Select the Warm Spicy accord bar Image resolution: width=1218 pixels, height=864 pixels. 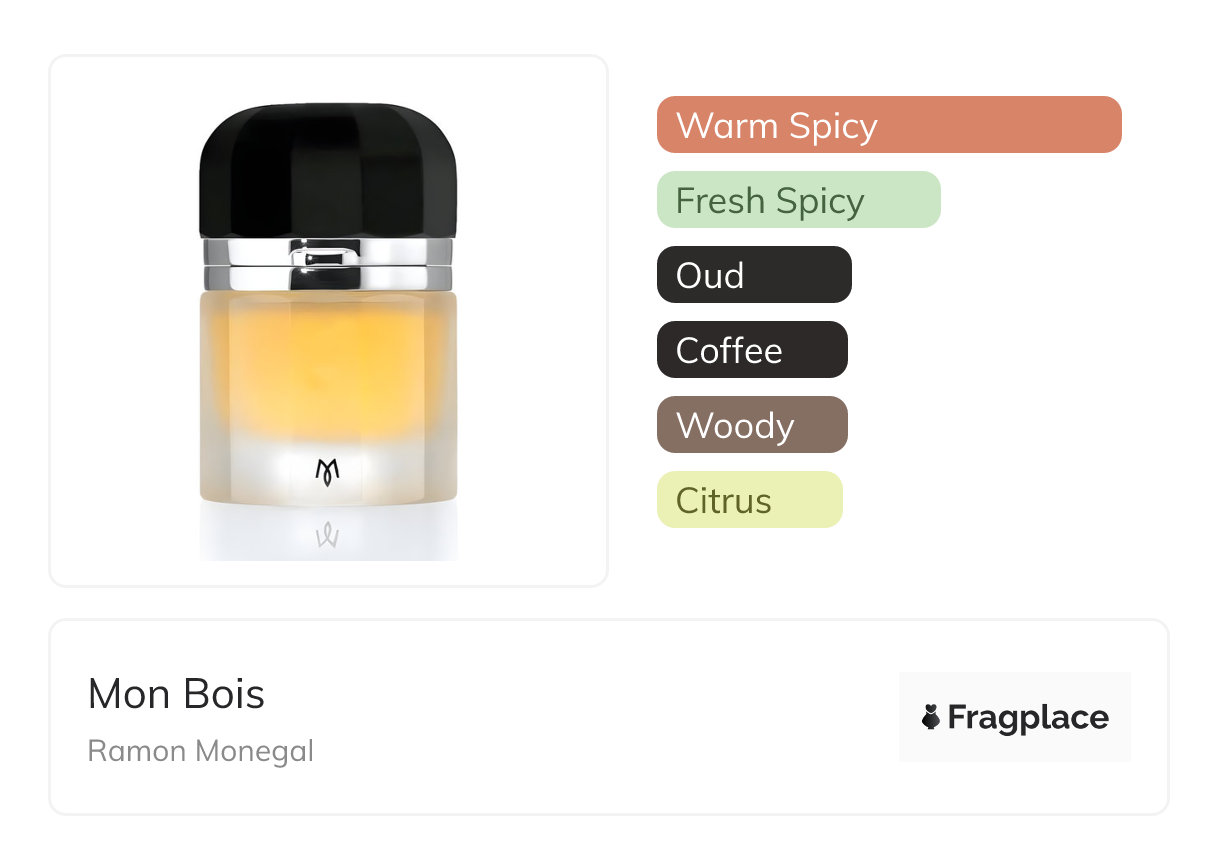tap(888, 125)
